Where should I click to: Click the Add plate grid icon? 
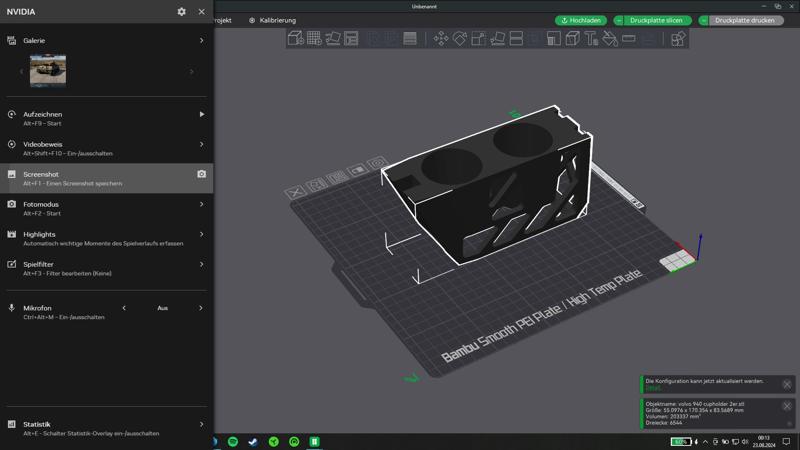314,39
